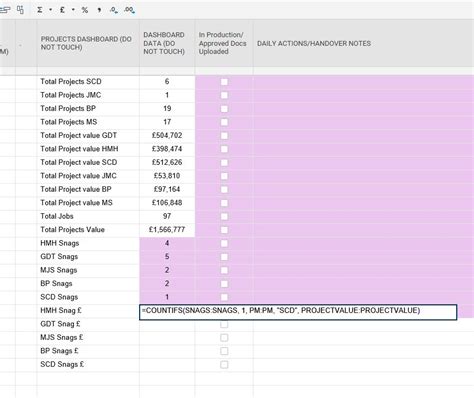474x398 pixels.
Task: Tick the checkbox in GDT Snag £ row
Action: click(224, 324)
